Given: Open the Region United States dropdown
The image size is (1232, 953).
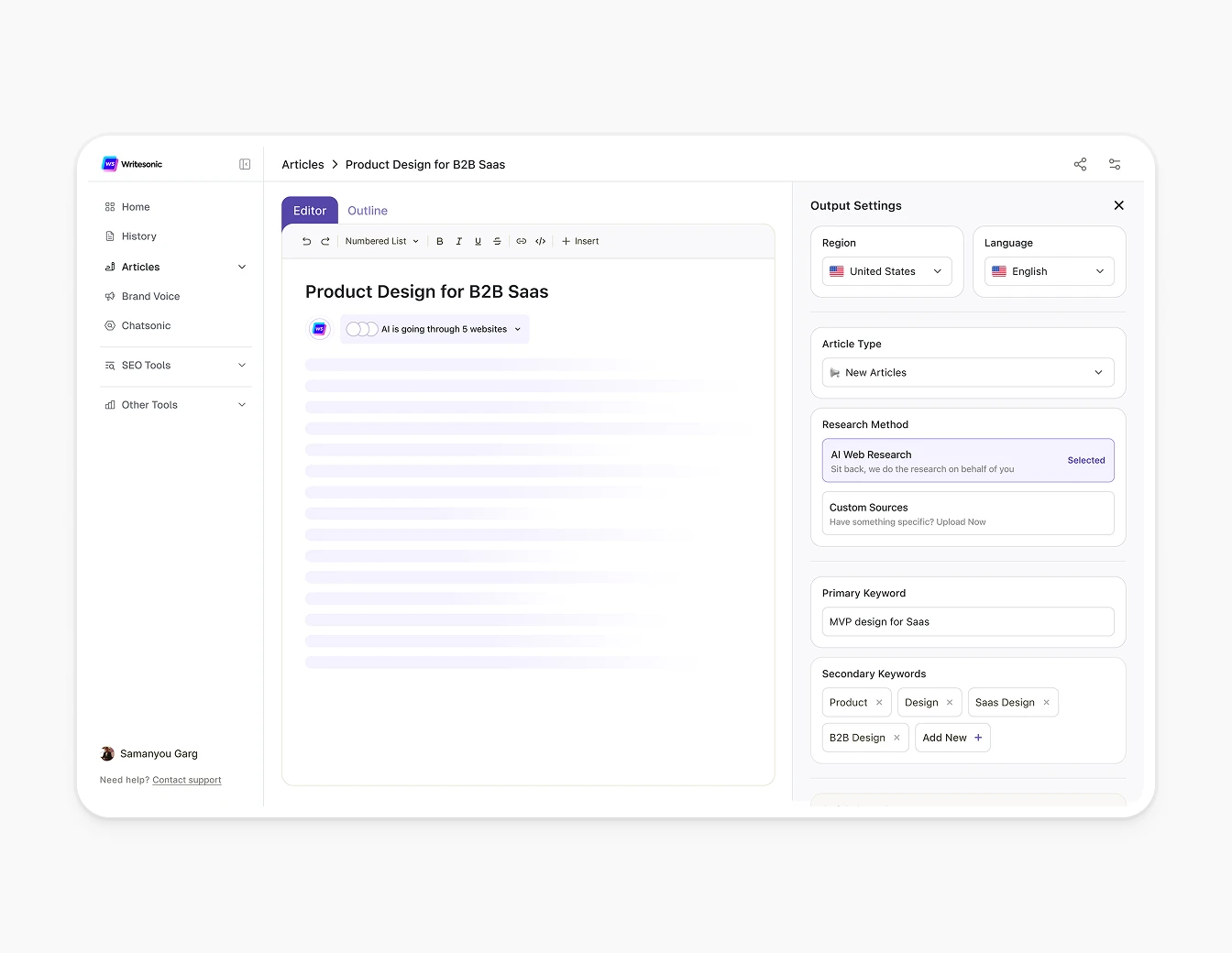Looking at the screenshot, I should coord(885,271).
